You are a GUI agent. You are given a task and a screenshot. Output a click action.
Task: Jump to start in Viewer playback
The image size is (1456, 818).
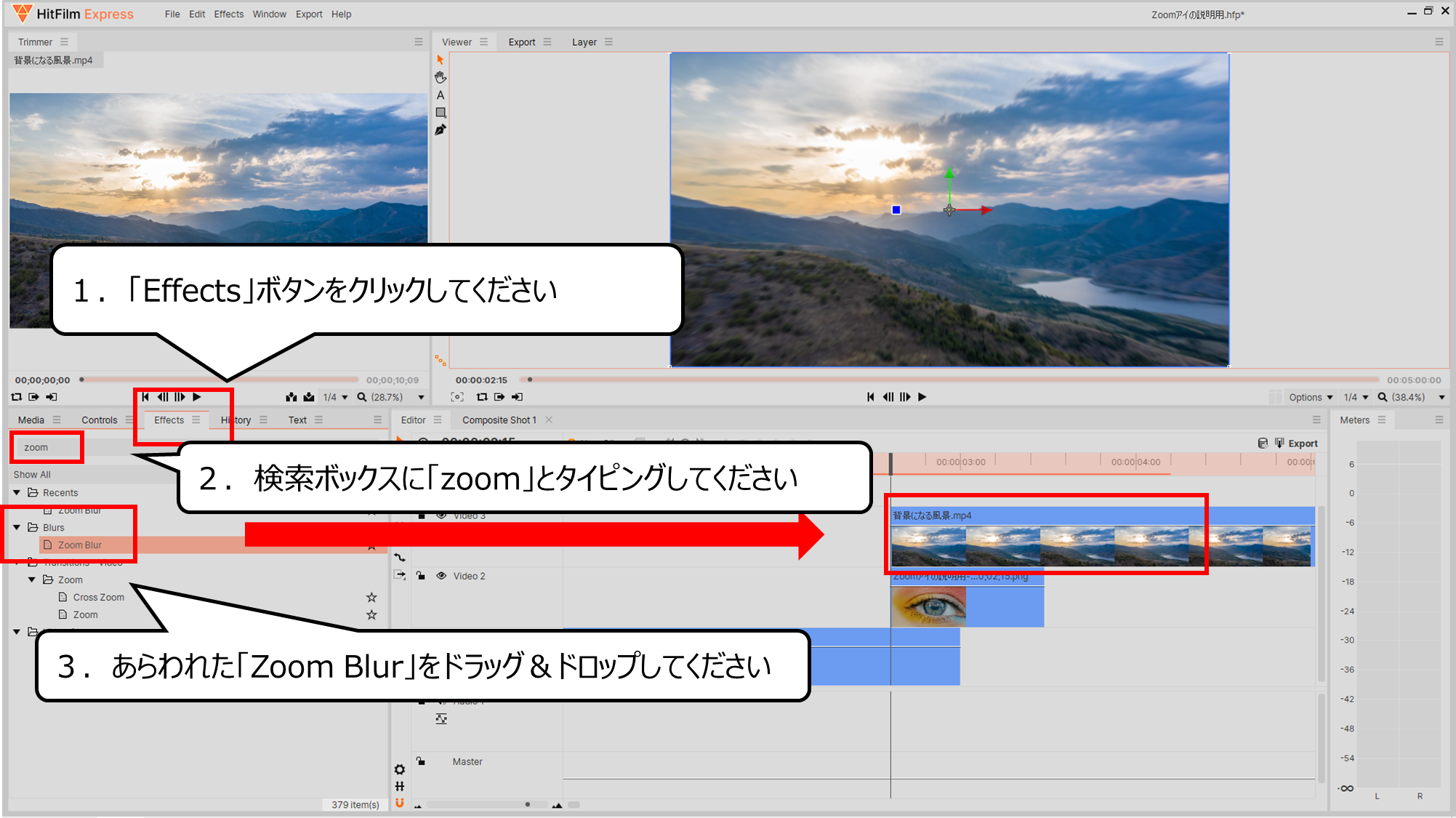[871, 397]
